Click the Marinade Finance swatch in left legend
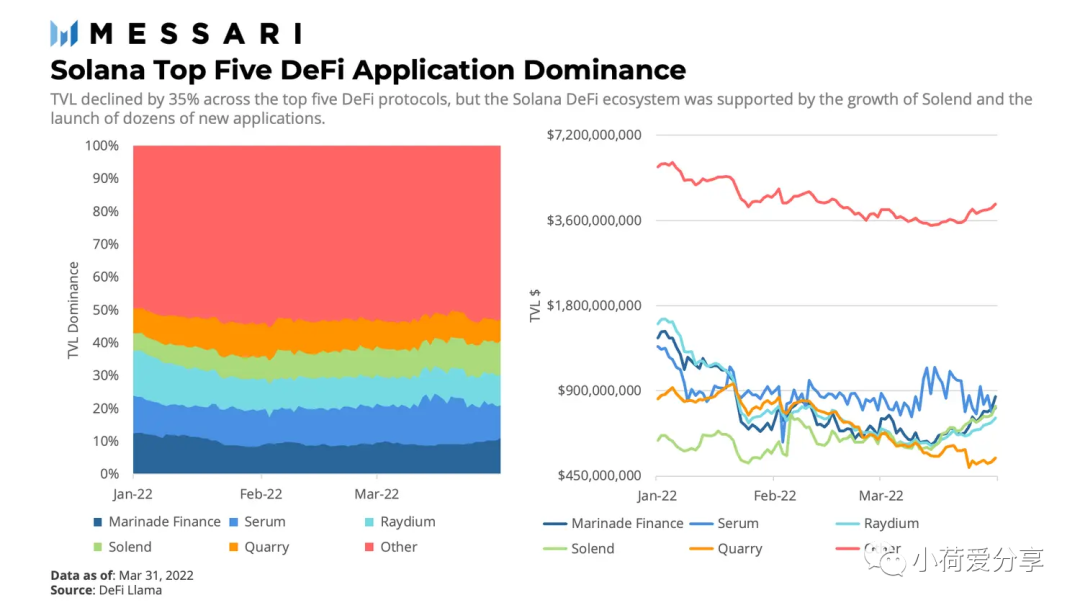 pos(98,522)
